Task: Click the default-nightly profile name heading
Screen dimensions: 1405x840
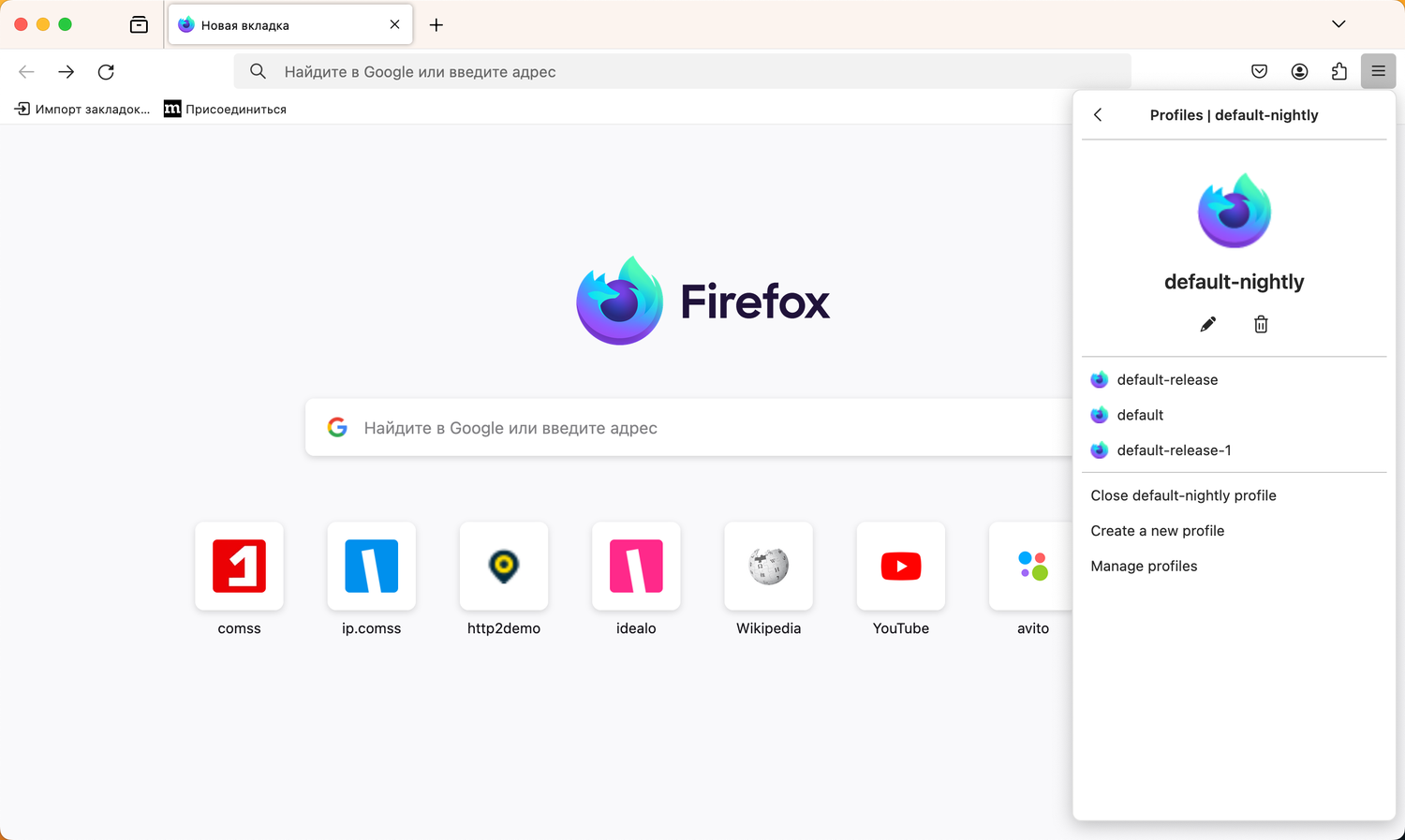Action: click(x=1235, y=282)
